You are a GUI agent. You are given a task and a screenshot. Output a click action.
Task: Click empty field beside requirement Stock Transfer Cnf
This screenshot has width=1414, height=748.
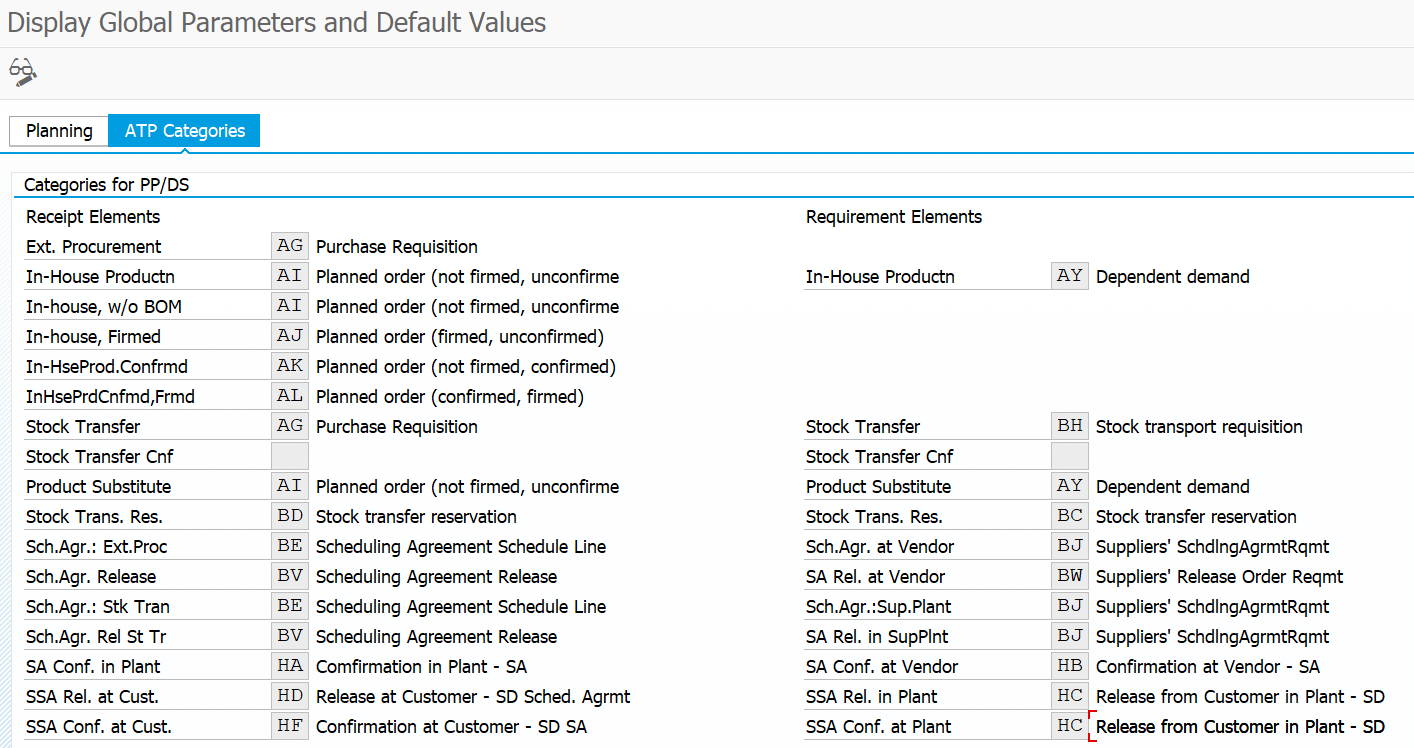tap(1070, 456)
